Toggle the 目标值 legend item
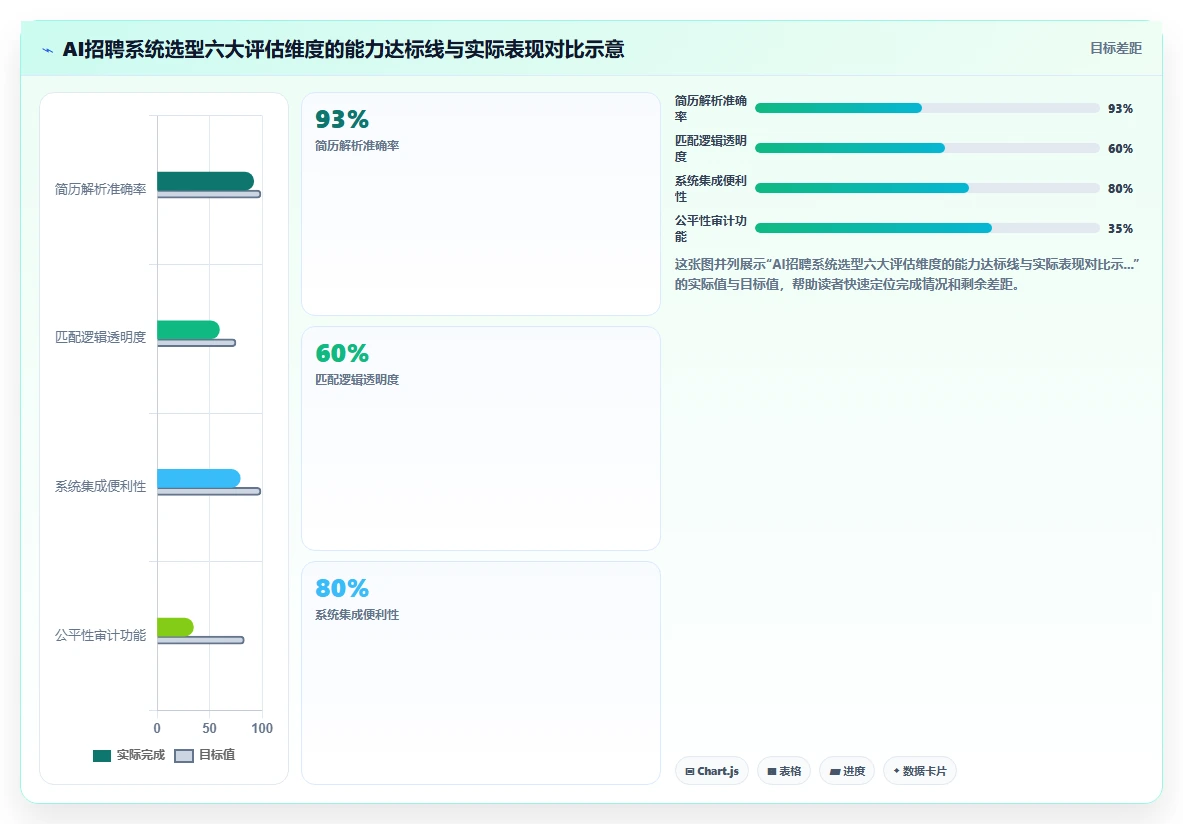The image size is (1183, 824). (204, 755)
